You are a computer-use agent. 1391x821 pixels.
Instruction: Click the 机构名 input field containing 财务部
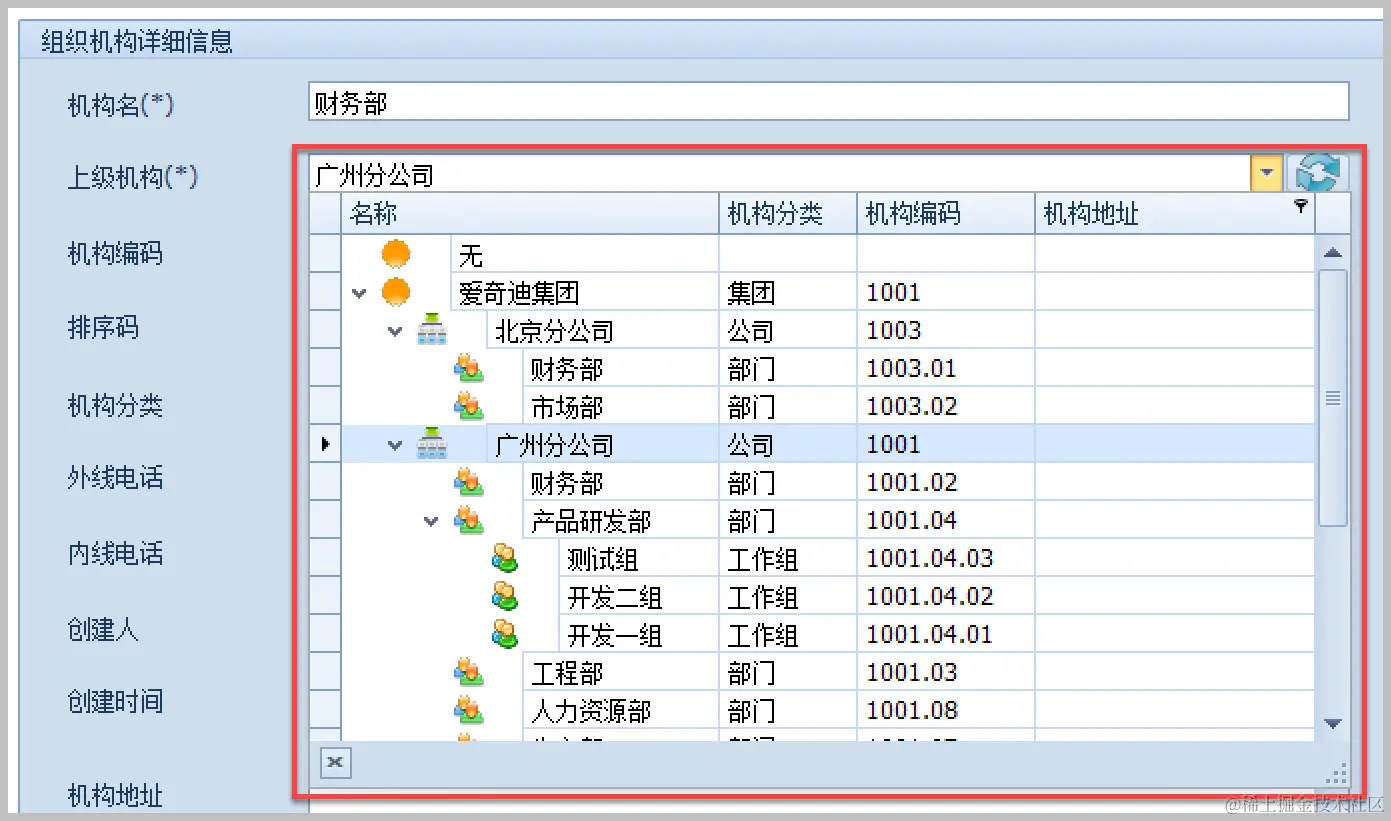coord(829,102)
